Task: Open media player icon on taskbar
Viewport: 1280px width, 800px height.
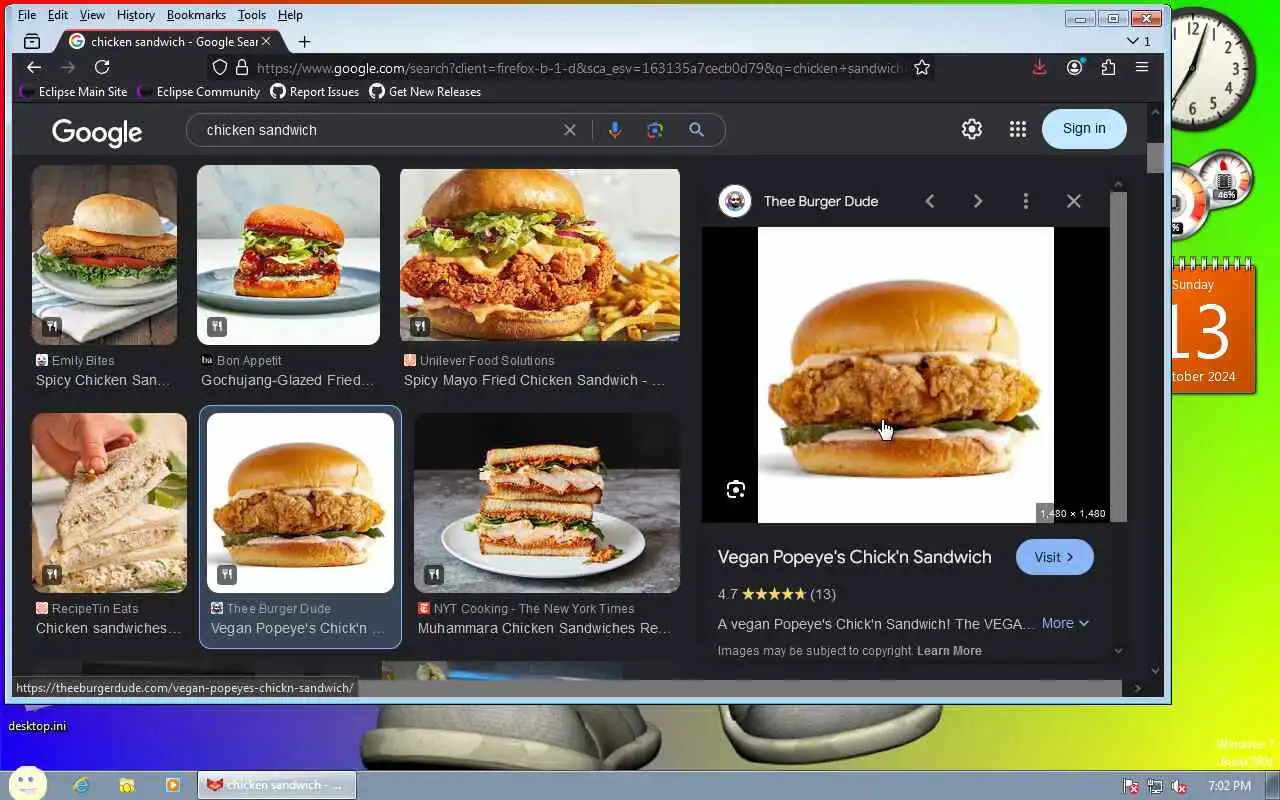Action: [173, 785]
